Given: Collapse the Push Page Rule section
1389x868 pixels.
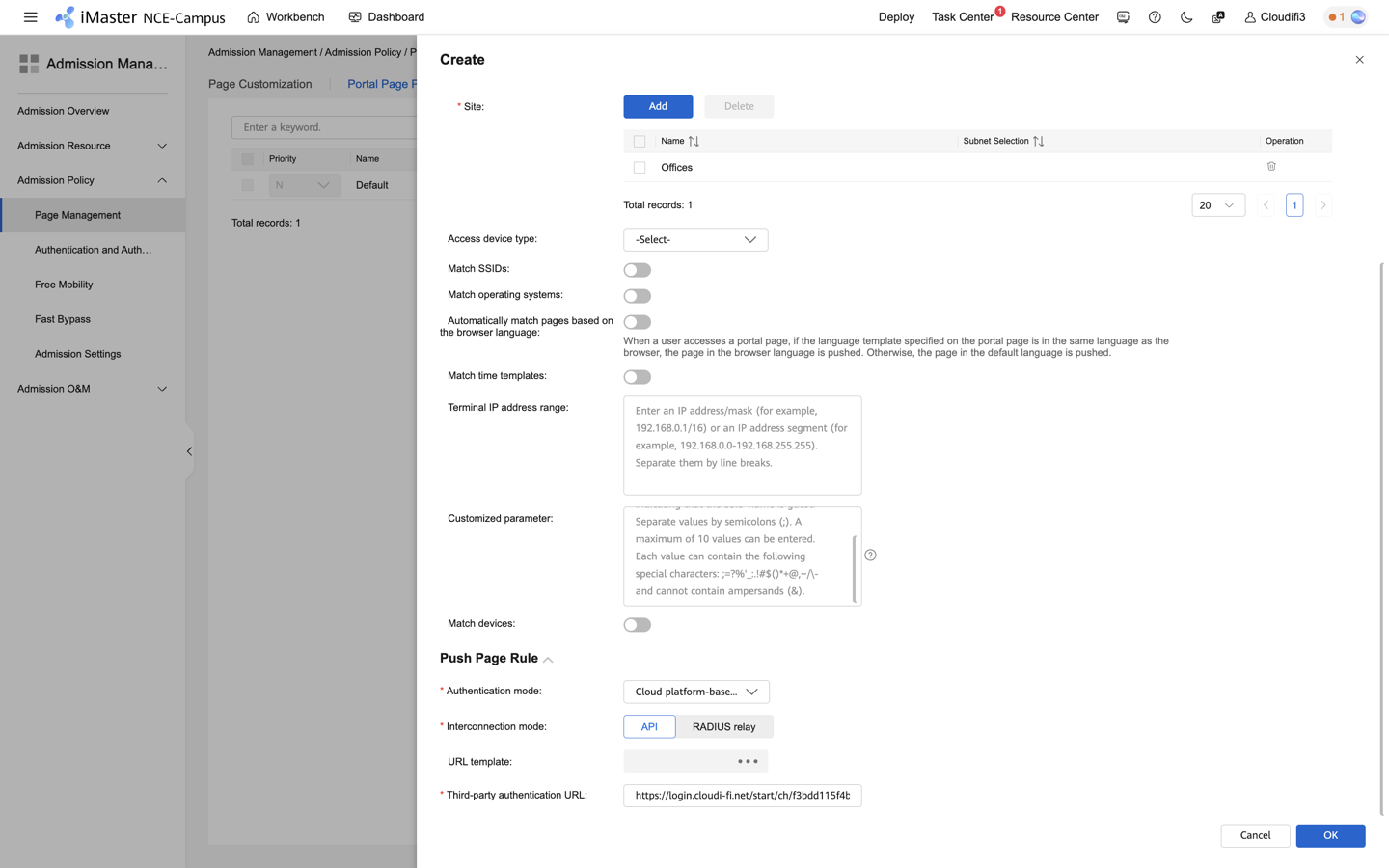Looking at the screenshot, I should point(548,659).
